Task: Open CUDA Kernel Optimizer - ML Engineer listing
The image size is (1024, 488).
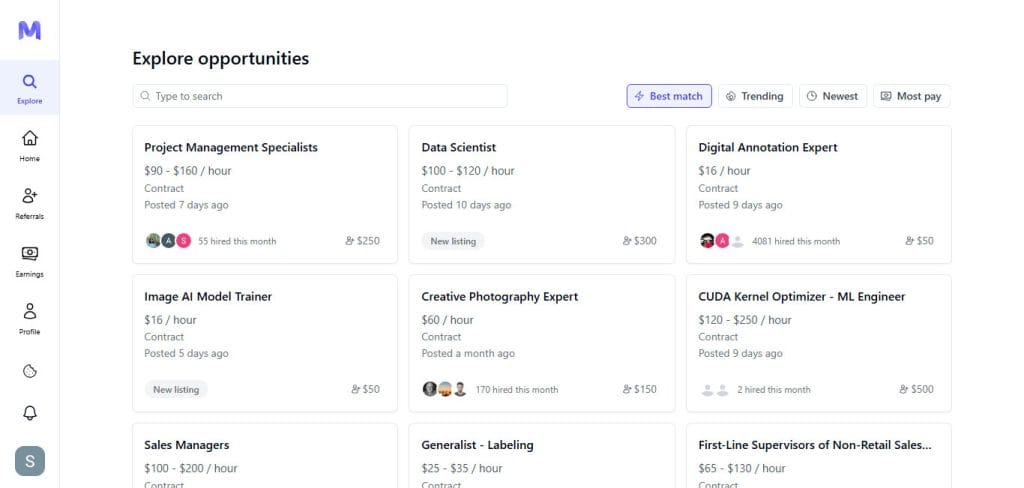Action: click(802, 296)
